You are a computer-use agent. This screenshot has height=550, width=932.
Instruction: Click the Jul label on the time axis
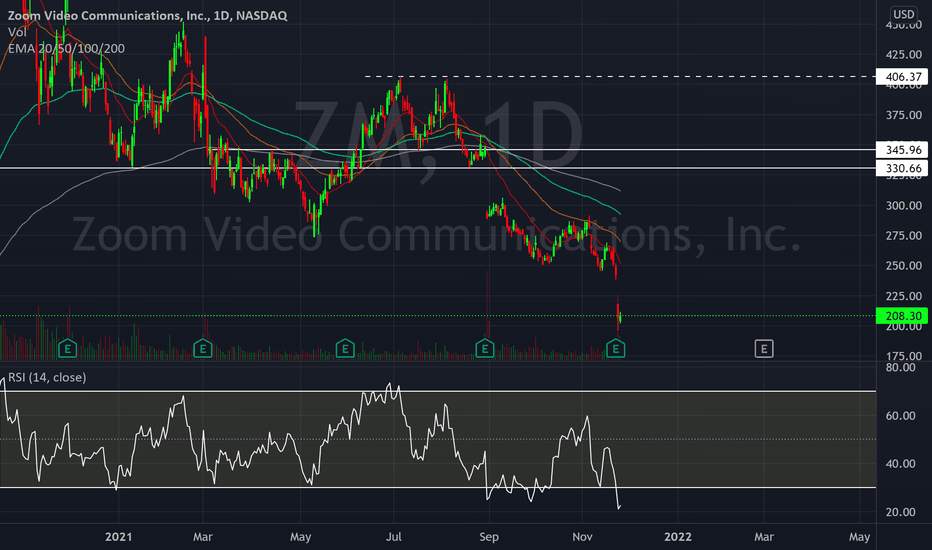(x=393, y=537)
